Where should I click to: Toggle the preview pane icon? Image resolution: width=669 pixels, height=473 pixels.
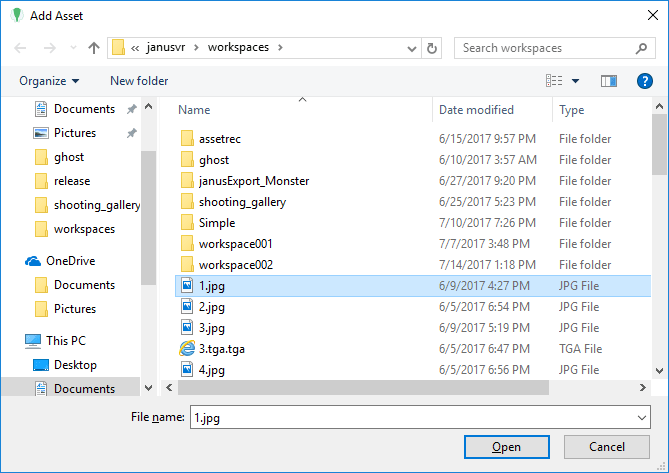click(609, 81)
